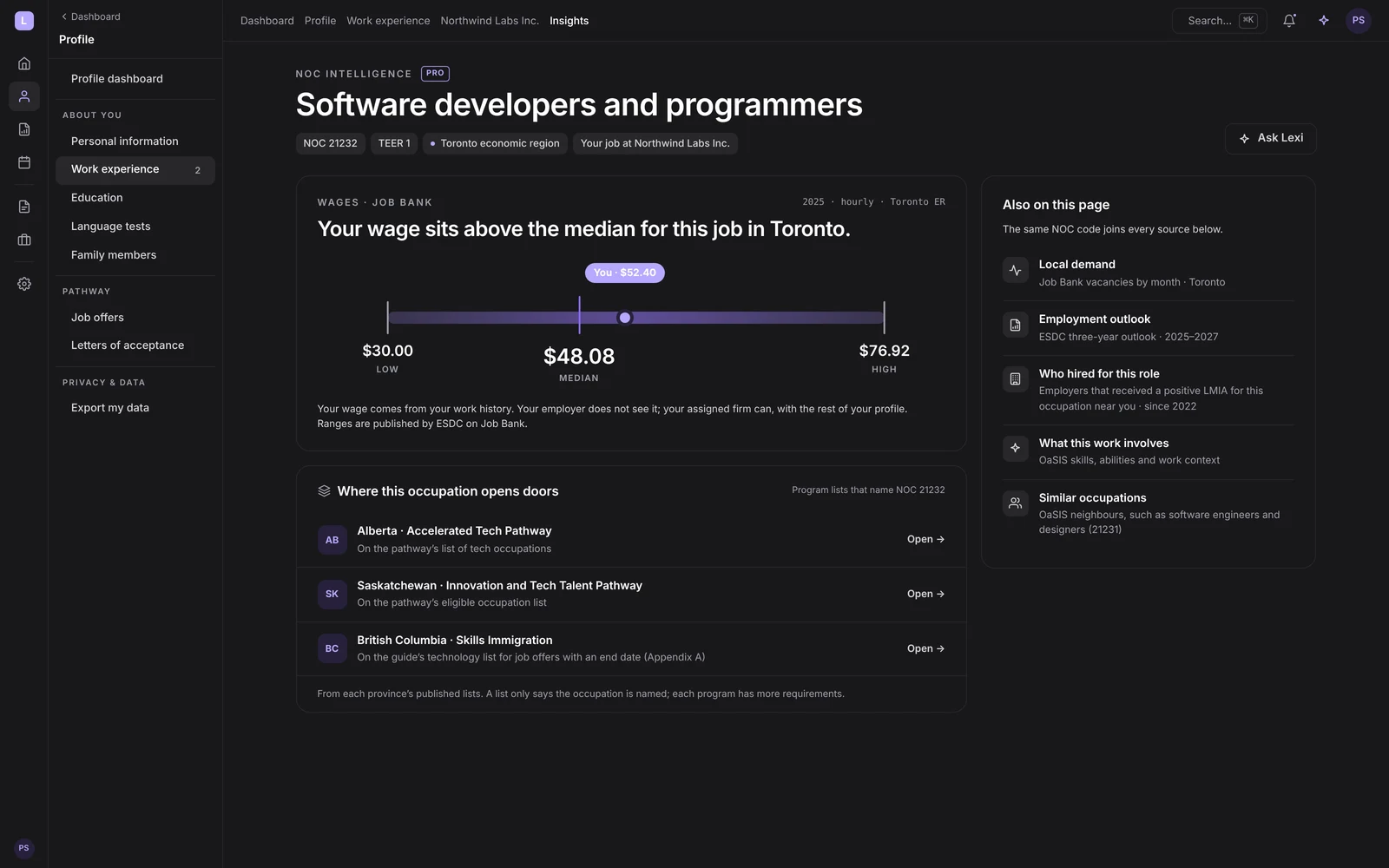Open the PS account avatar top right

click(1359, 21)
